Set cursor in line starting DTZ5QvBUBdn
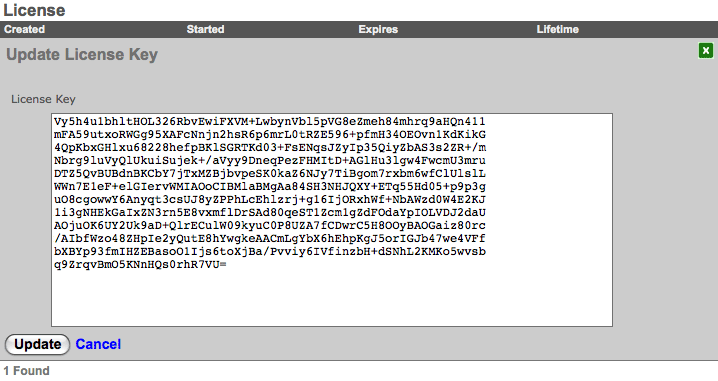 coord(269,174)
